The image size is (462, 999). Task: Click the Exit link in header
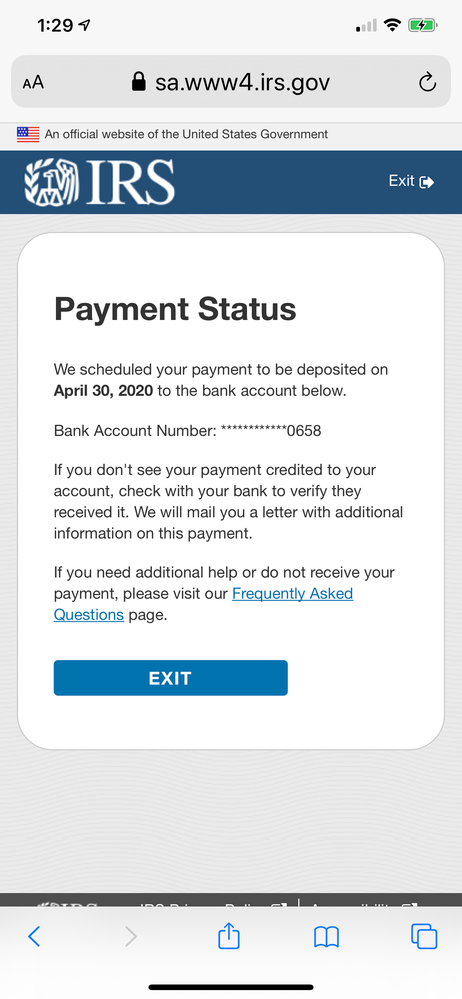coord(412,181)
